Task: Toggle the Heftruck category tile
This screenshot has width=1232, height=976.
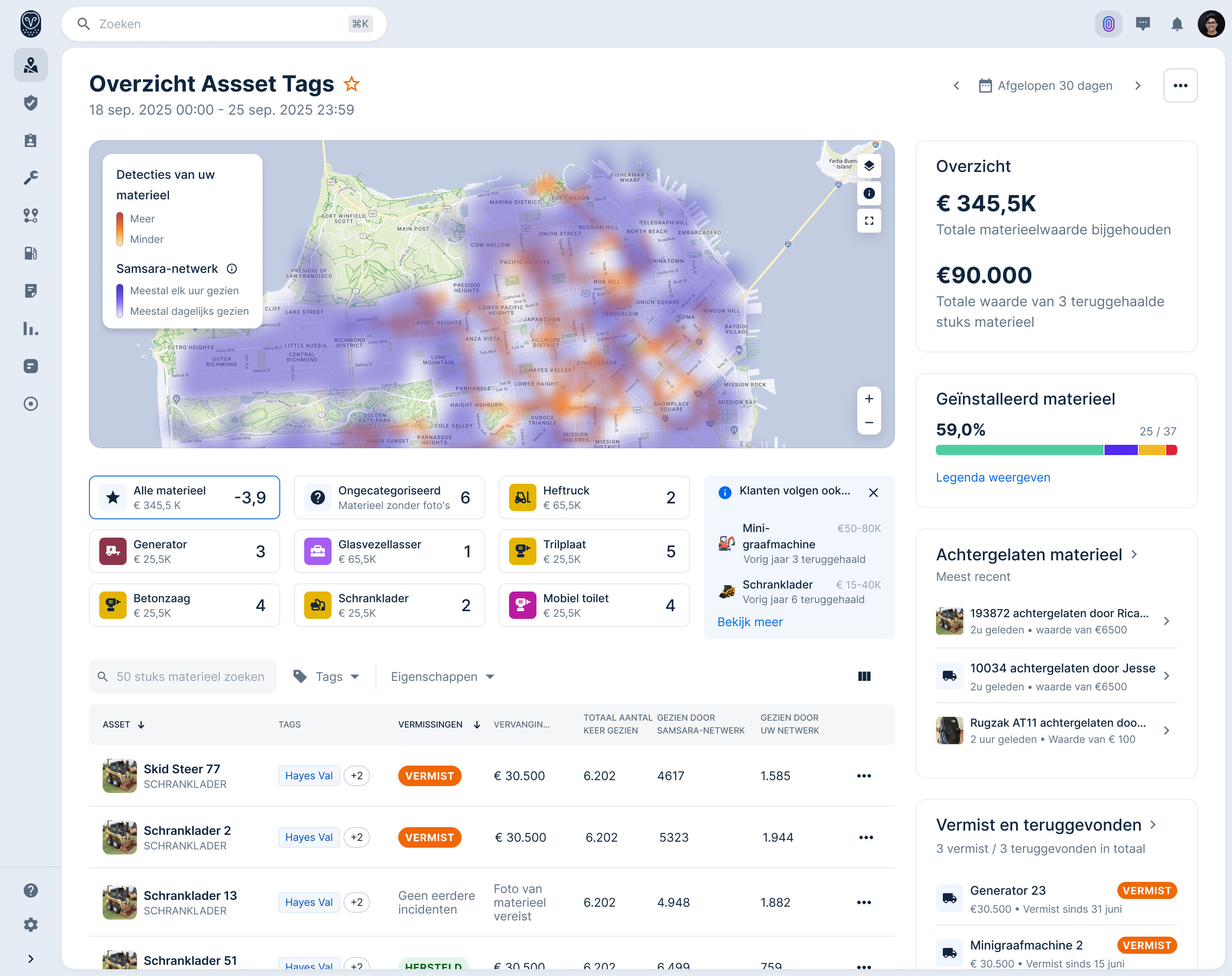Action: 594,497
